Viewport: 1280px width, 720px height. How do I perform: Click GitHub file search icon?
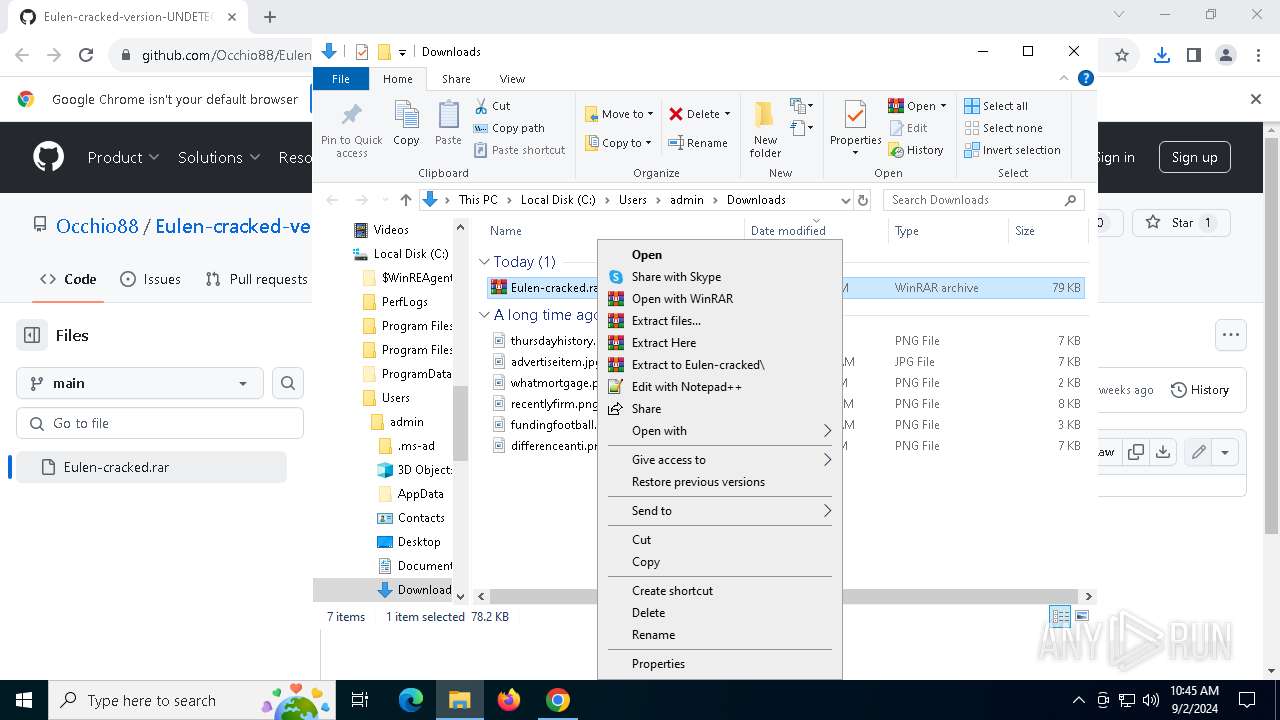288,383
